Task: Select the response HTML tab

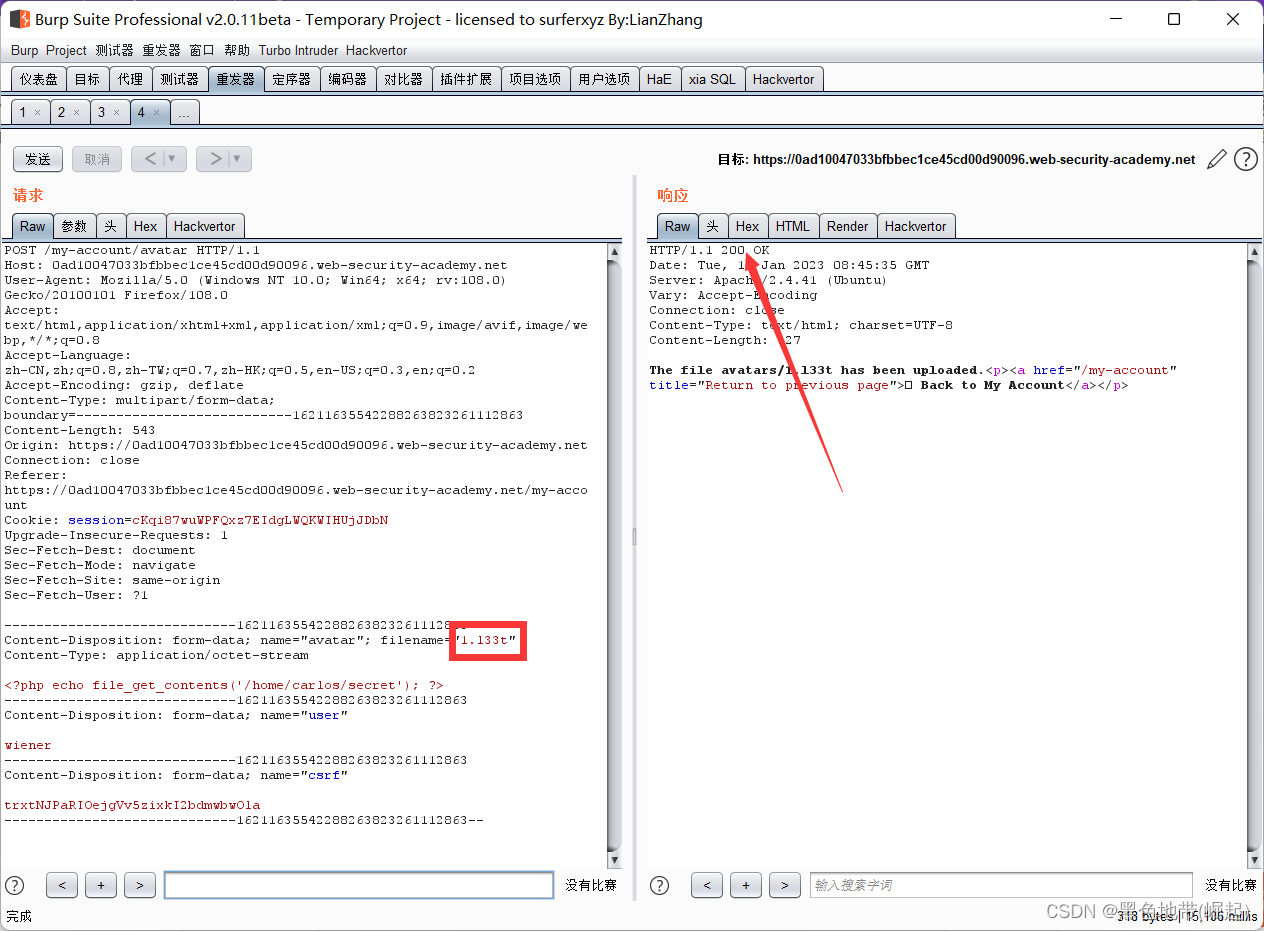Action: [793, 226]
